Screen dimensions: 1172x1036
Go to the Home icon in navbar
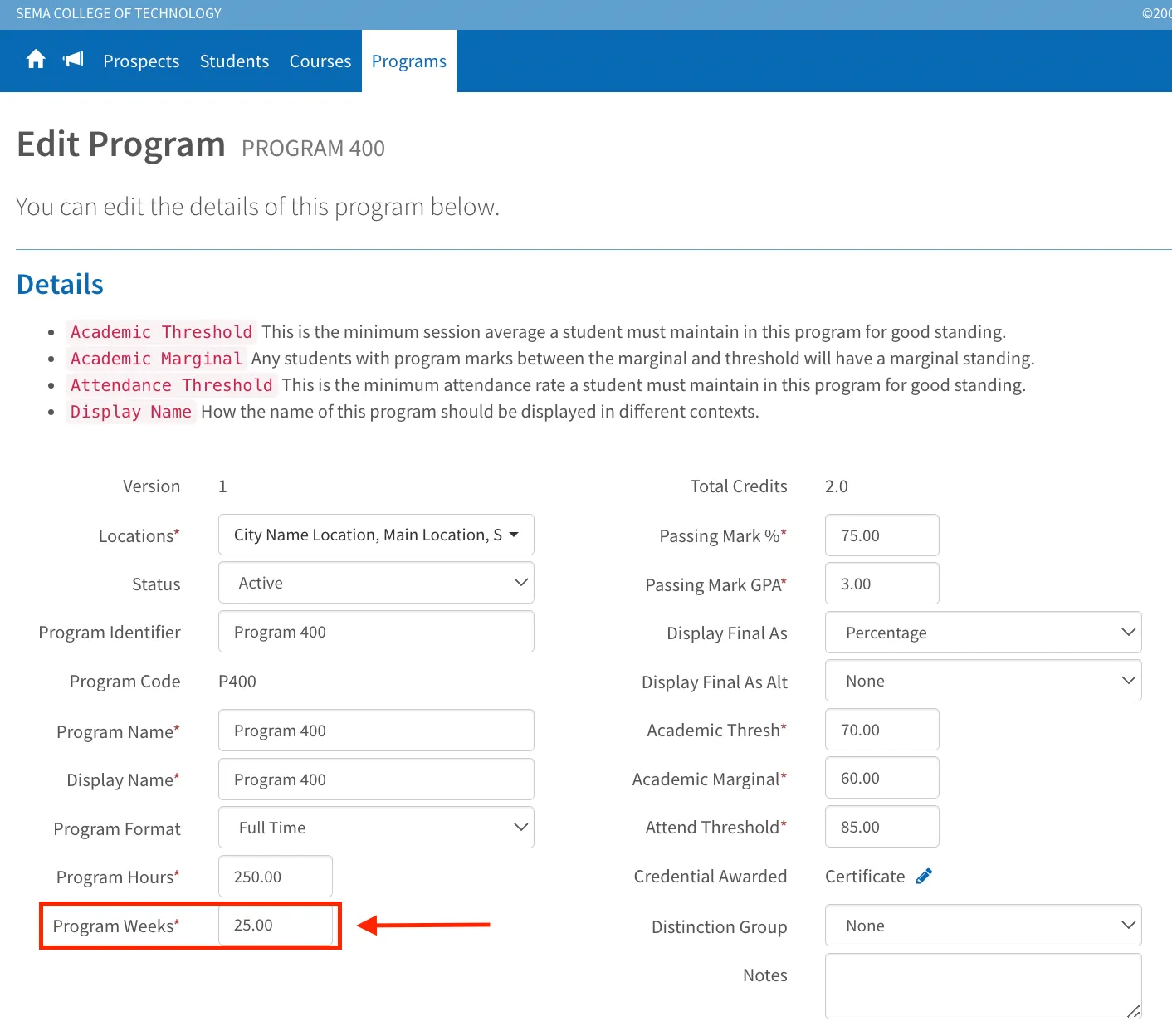point(36,60)
